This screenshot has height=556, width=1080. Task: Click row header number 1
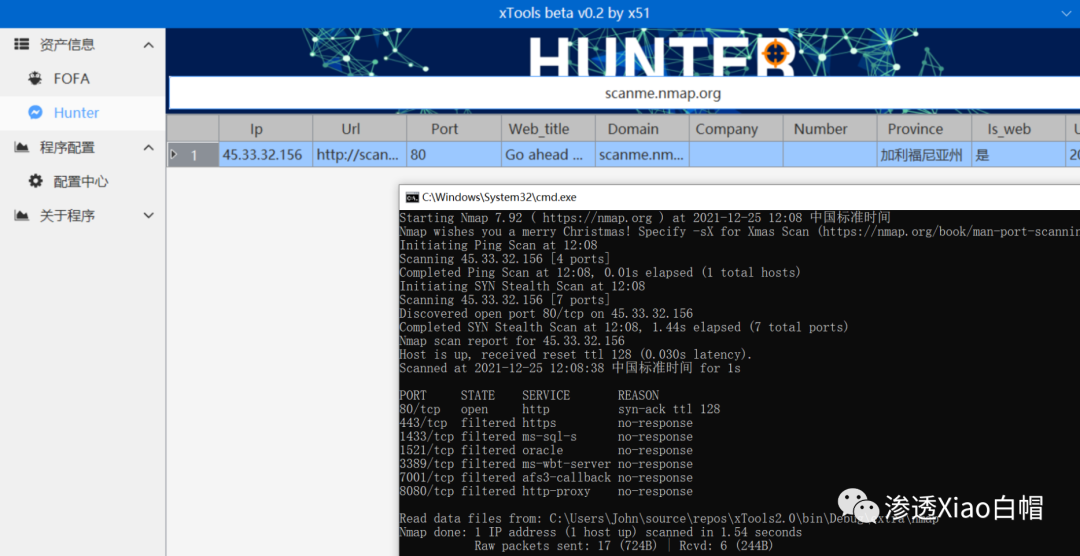[x=194, y=155]
